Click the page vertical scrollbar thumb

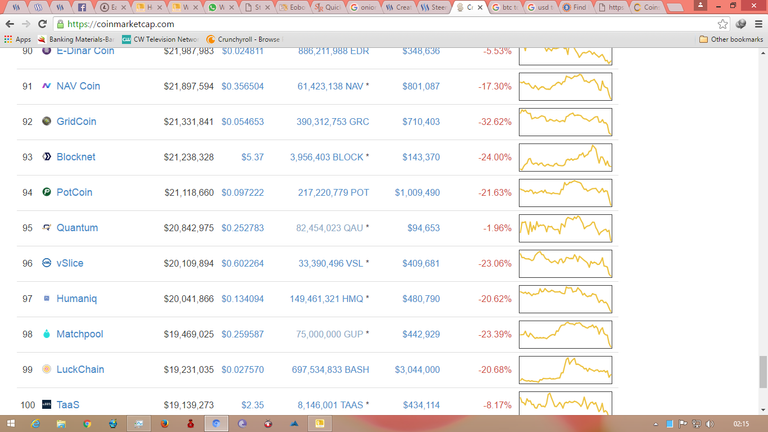coord(763,372)
